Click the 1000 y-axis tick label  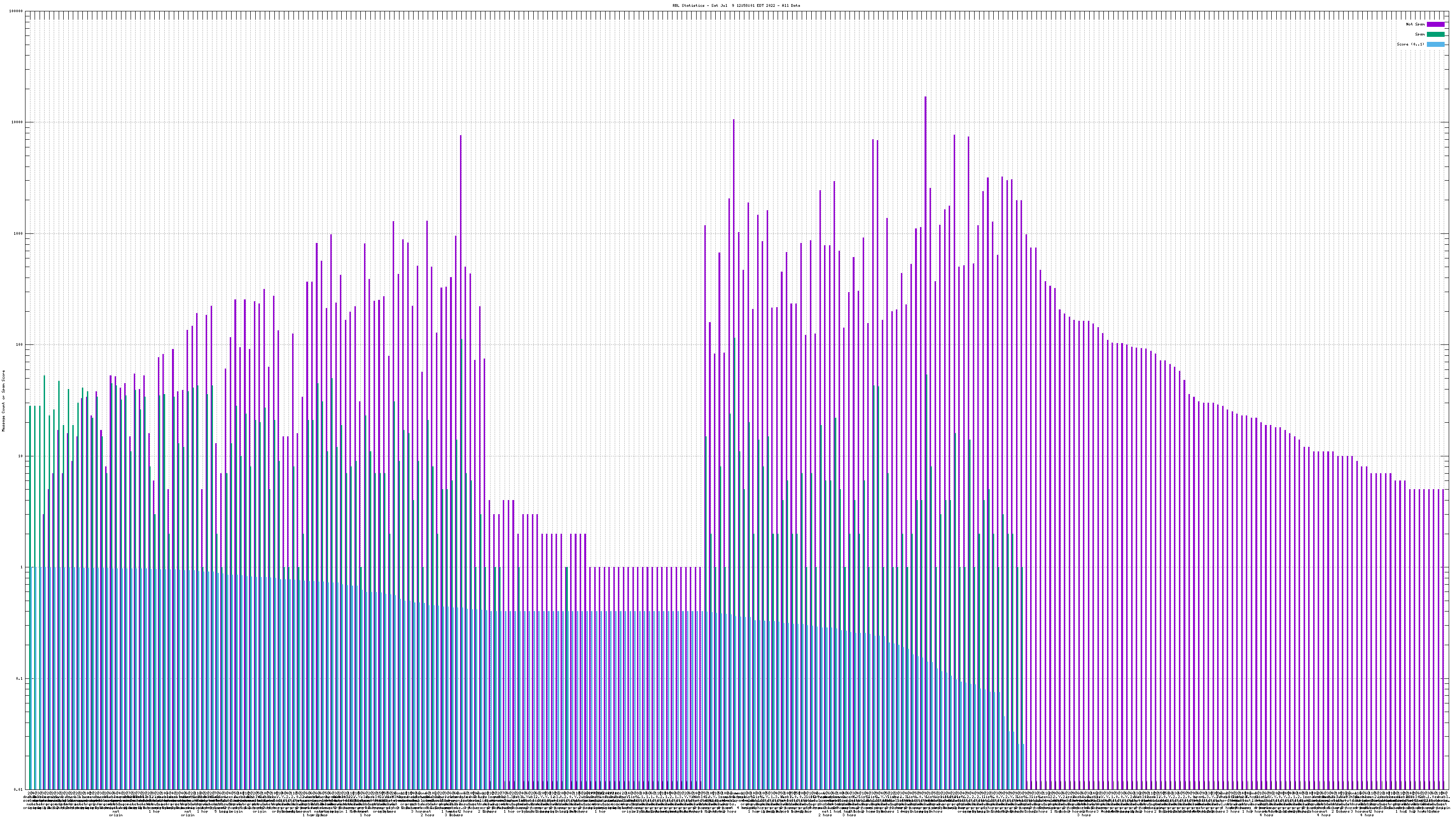click(x=18, y=234)
